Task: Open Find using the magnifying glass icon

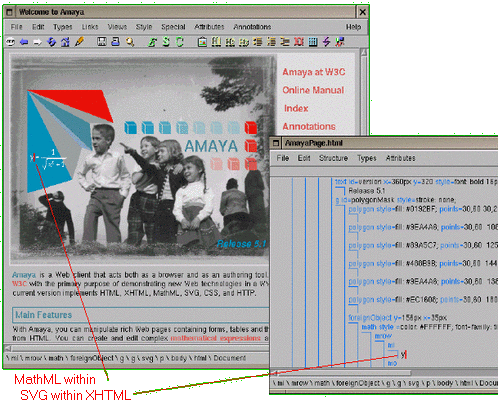Action: 130,42
